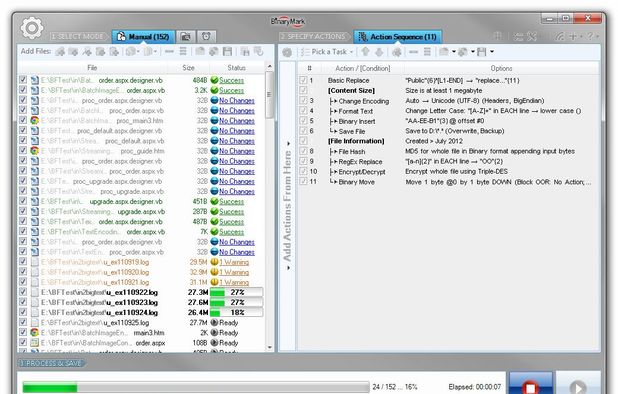Image resolution: width=618 pixels, height=394 pixels.
Task: Switch to the alarm-clock scheduled mode tab
Action: (206, 37)
